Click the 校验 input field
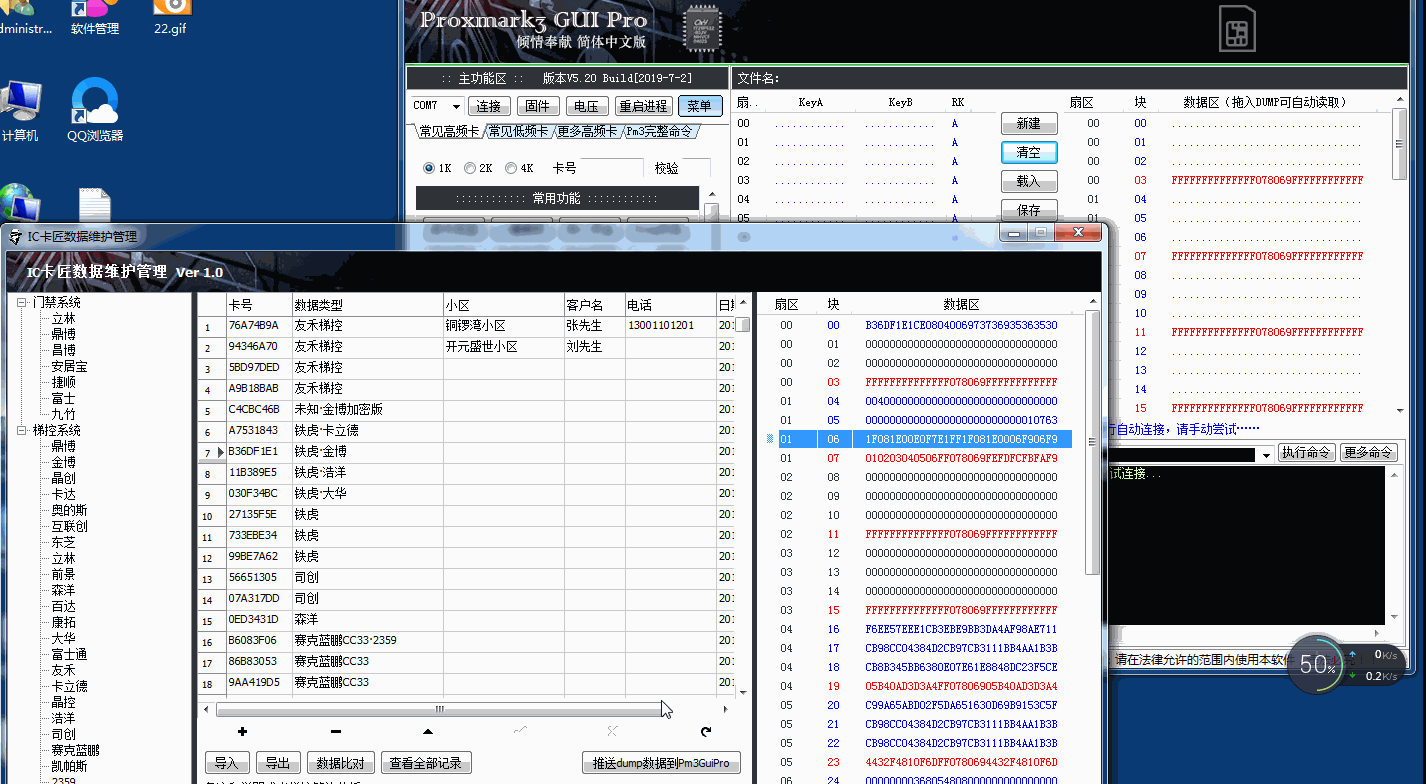The height and width of the screenshot is (784, 1426). (697, 168)
